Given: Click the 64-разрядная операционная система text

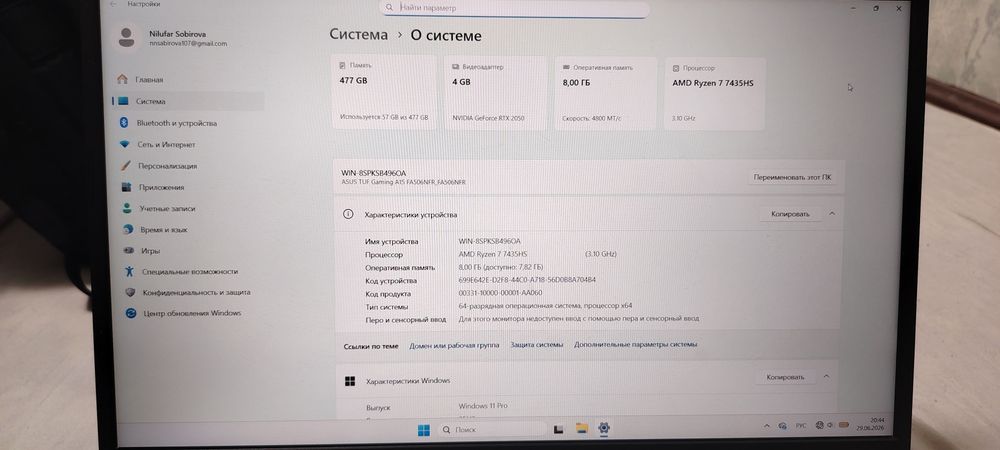Looking at the screenshot, I should pyautogui.click(x=545, y=306).
